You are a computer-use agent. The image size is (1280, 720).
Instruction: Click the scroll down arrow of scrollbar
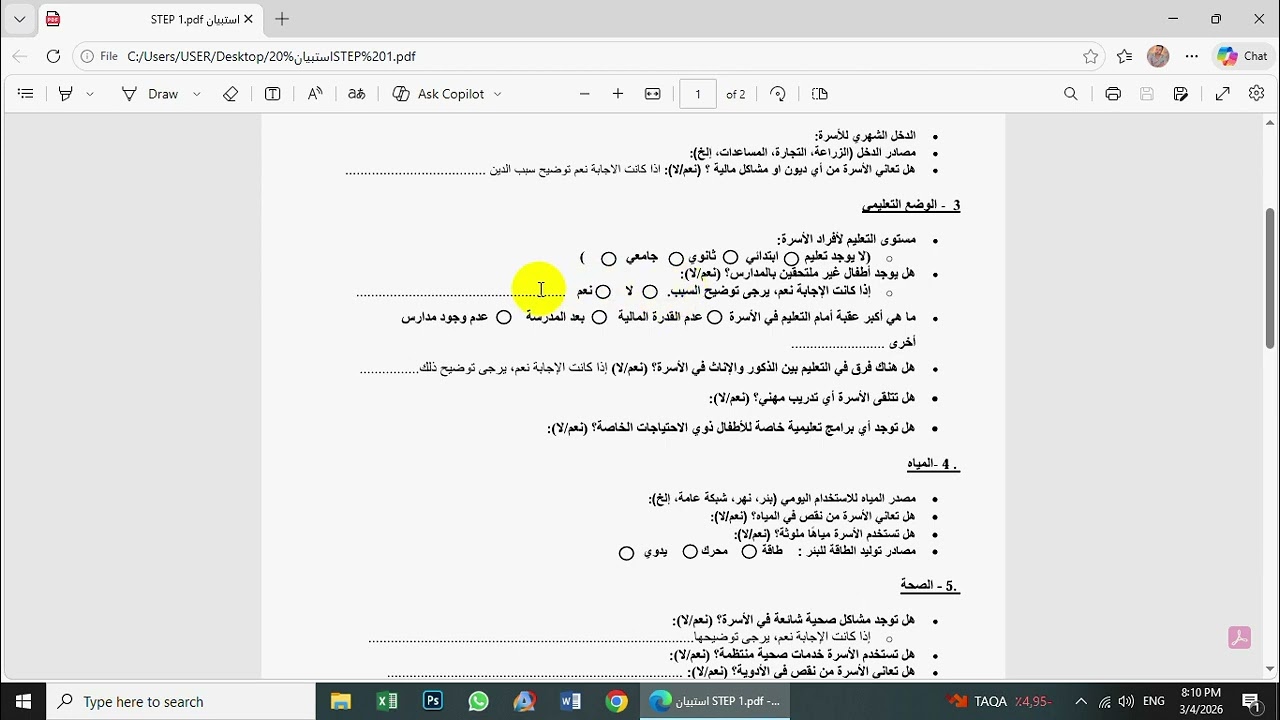pos(1270,669)
